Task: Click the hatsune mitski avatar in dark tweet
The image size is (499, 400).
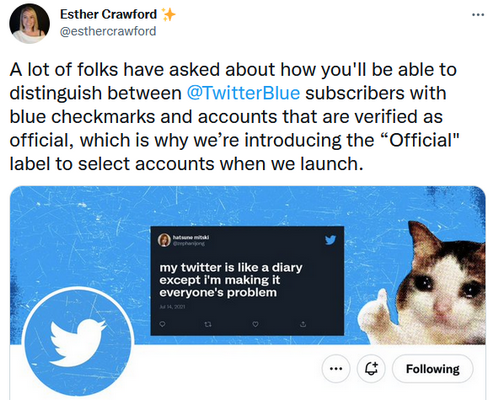Action: pyautogui.click(x=164, y=240)
